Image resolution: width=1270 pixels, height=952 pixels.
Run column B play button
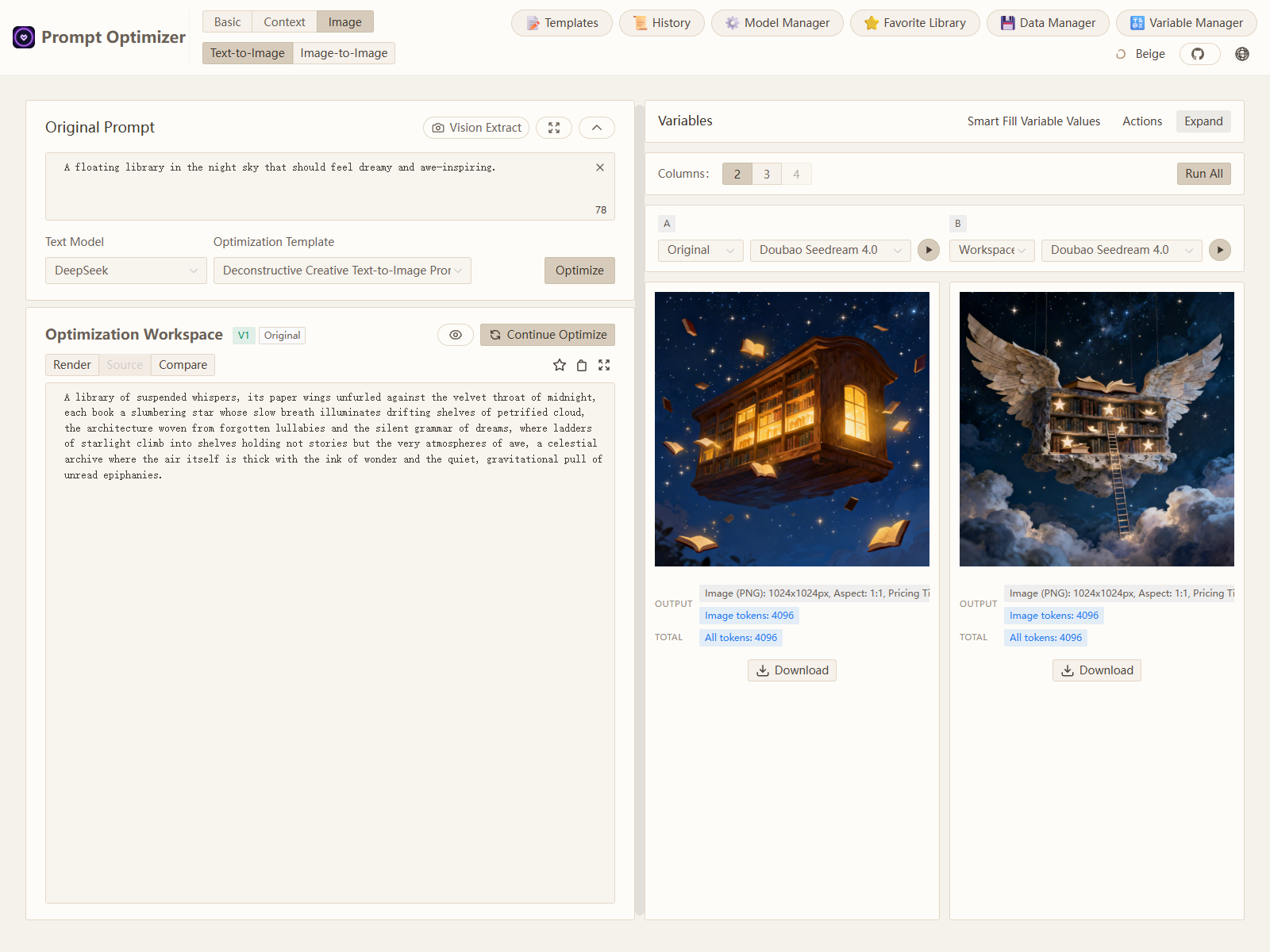point(1220,250)
